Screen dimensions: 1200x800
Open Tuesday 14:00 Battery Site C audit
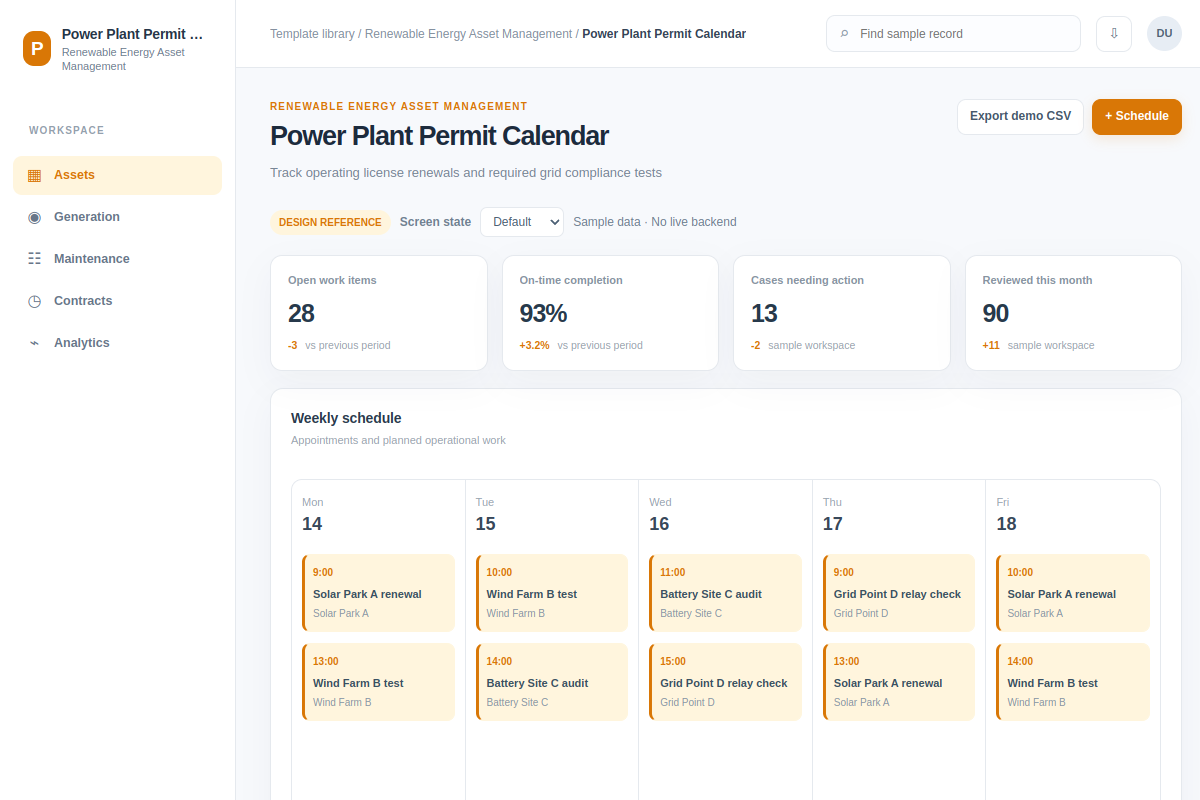pos(552,682)
